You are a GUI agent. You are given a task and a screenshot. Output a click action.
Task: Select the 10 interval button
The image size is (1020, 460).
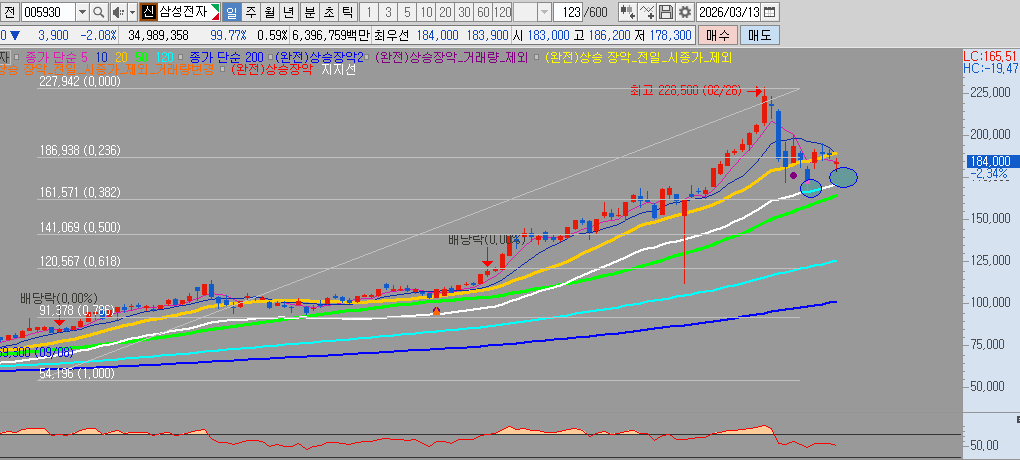425,12
